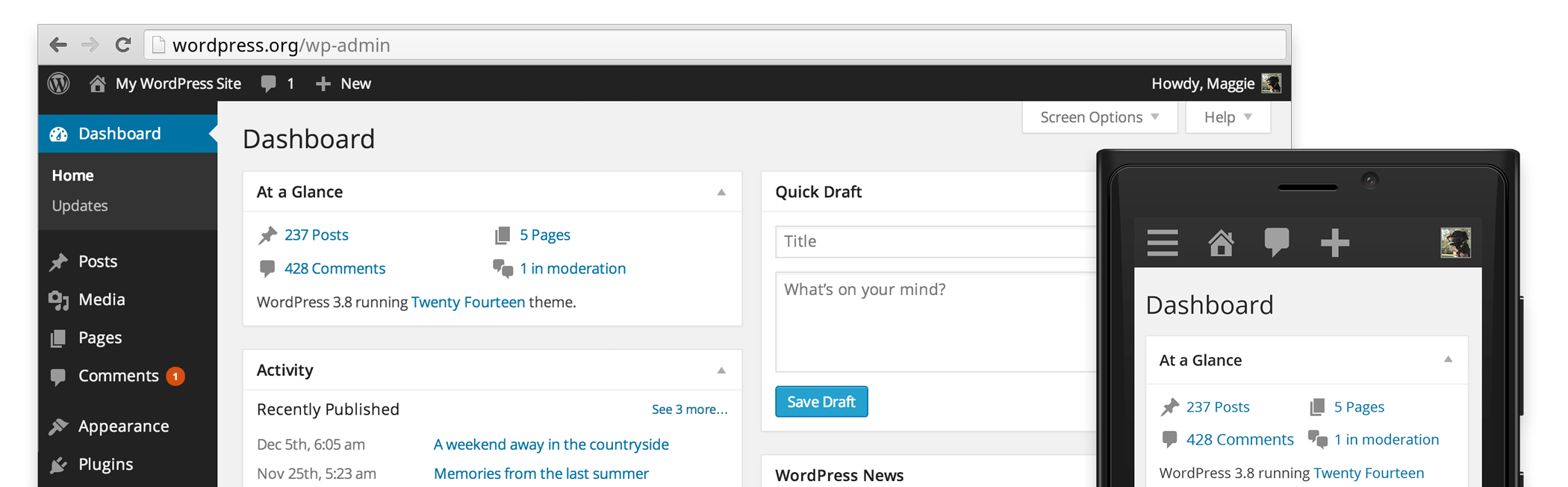Click the pages icon beside 5 Pages on desktop
Viewport: 1568px width, 487px height.
click(x=503, y=235)
